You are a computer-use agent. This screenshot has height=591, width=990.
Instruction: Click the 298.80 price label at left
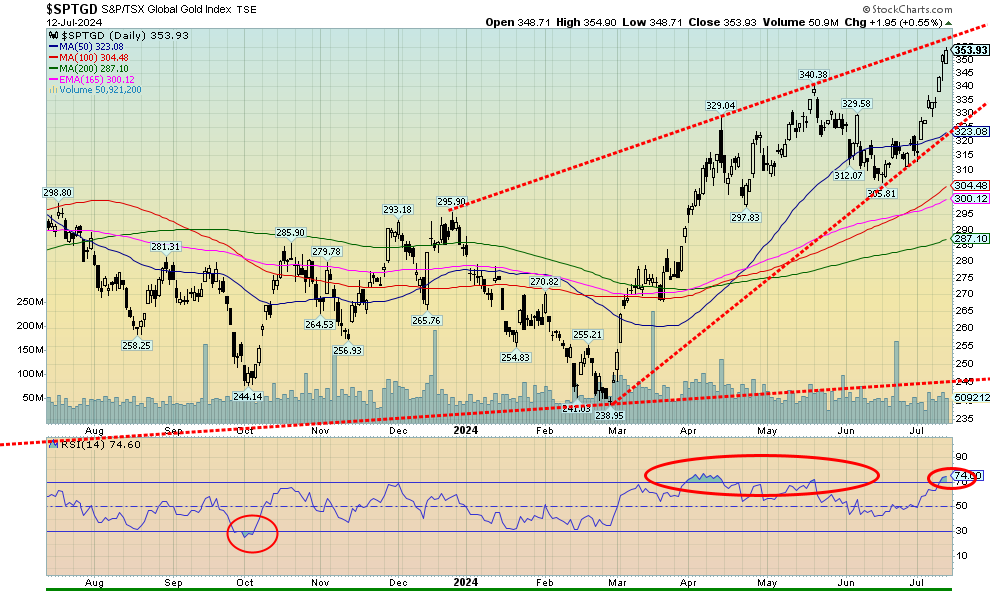click(56, 191)
